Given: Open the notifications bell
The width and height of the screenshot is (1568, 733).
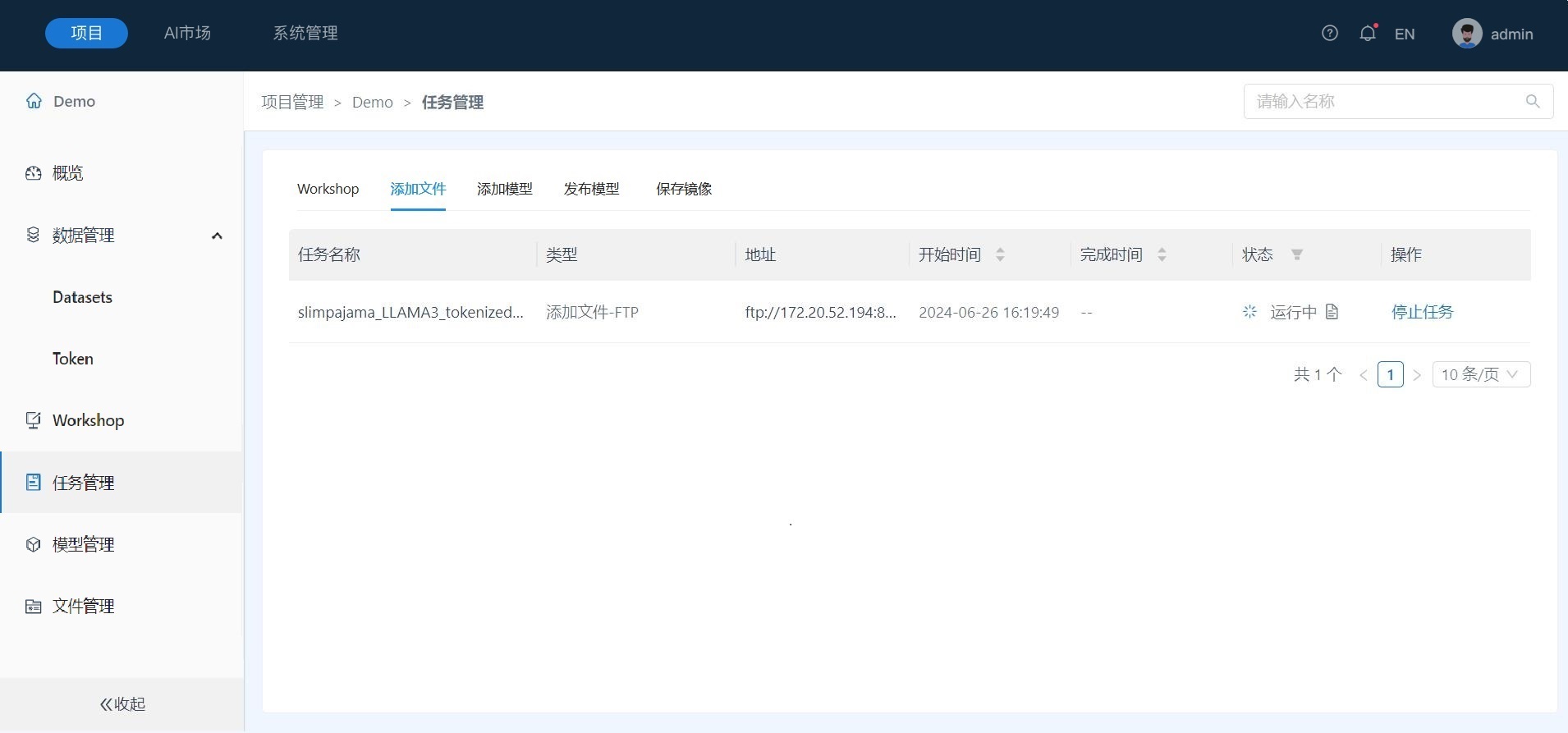Looking at the screenshot, I should click(1368, 34).
